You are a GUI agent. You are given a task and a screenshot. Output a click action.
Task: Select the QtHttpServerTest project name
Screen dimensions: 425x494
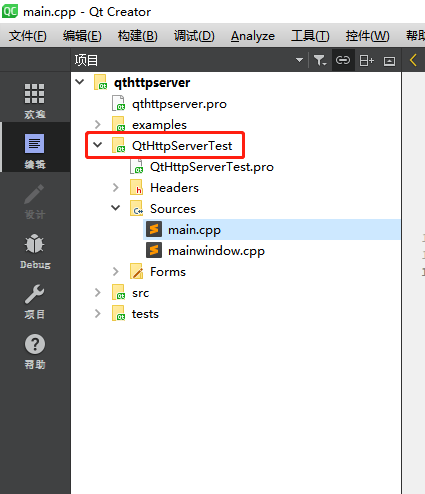click(182, 146)
